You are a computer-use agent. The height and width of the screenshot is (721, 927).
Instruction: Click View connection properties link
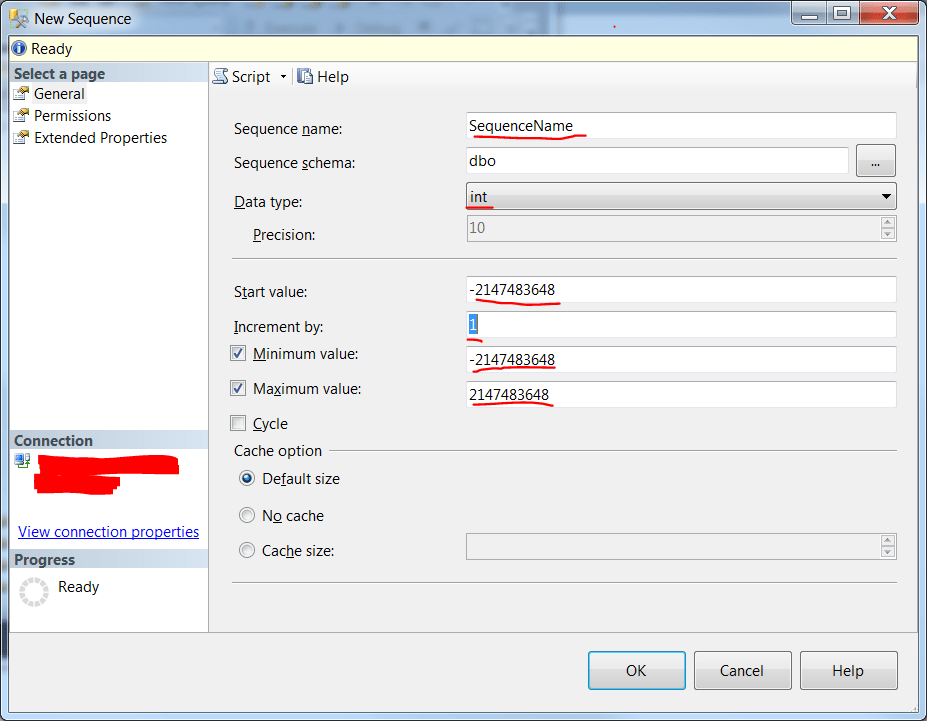(108, 531)
